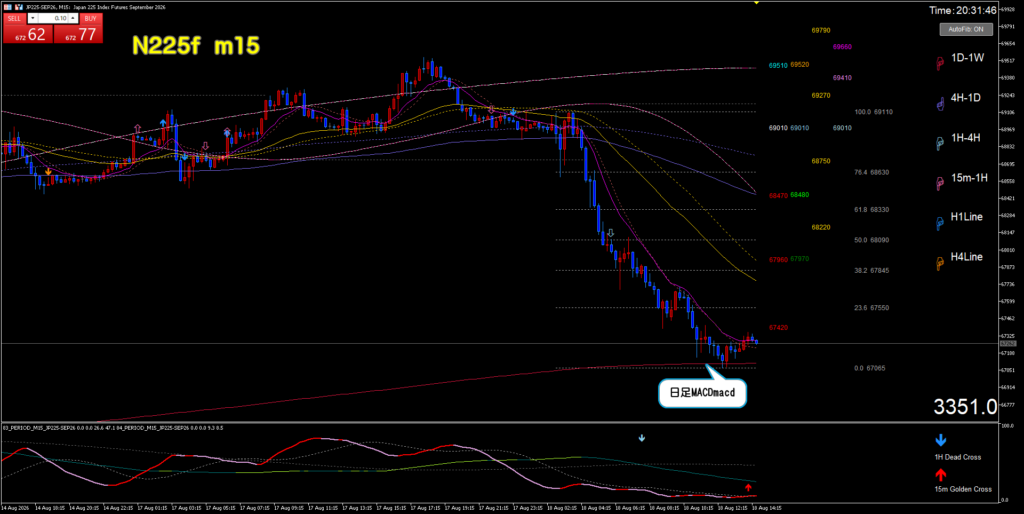
Task: Click the Fibonacci 61.8 68330 level label
Action: (872, 210)
